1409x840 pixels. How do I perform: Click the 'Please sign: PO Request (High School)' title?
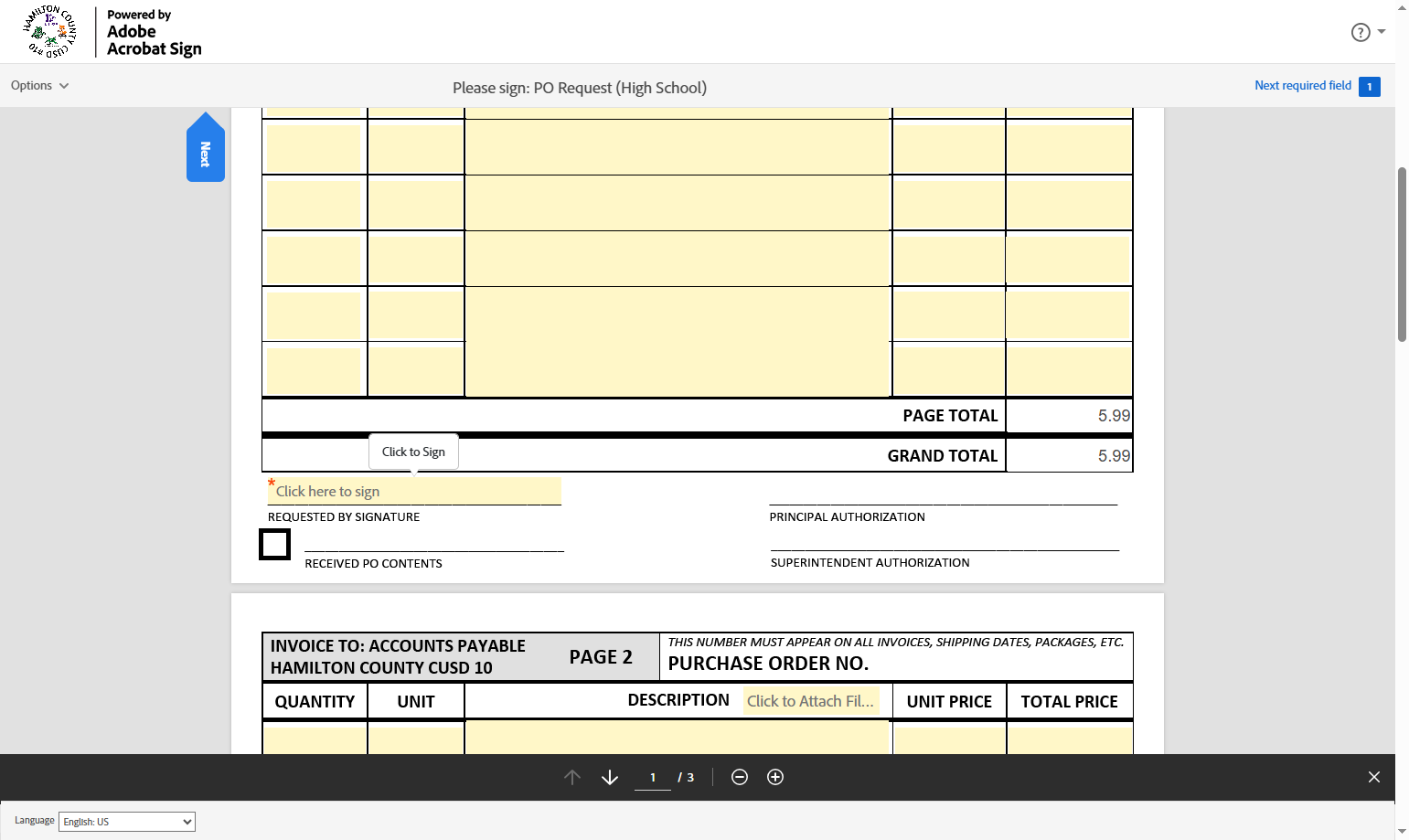point(580,88)
